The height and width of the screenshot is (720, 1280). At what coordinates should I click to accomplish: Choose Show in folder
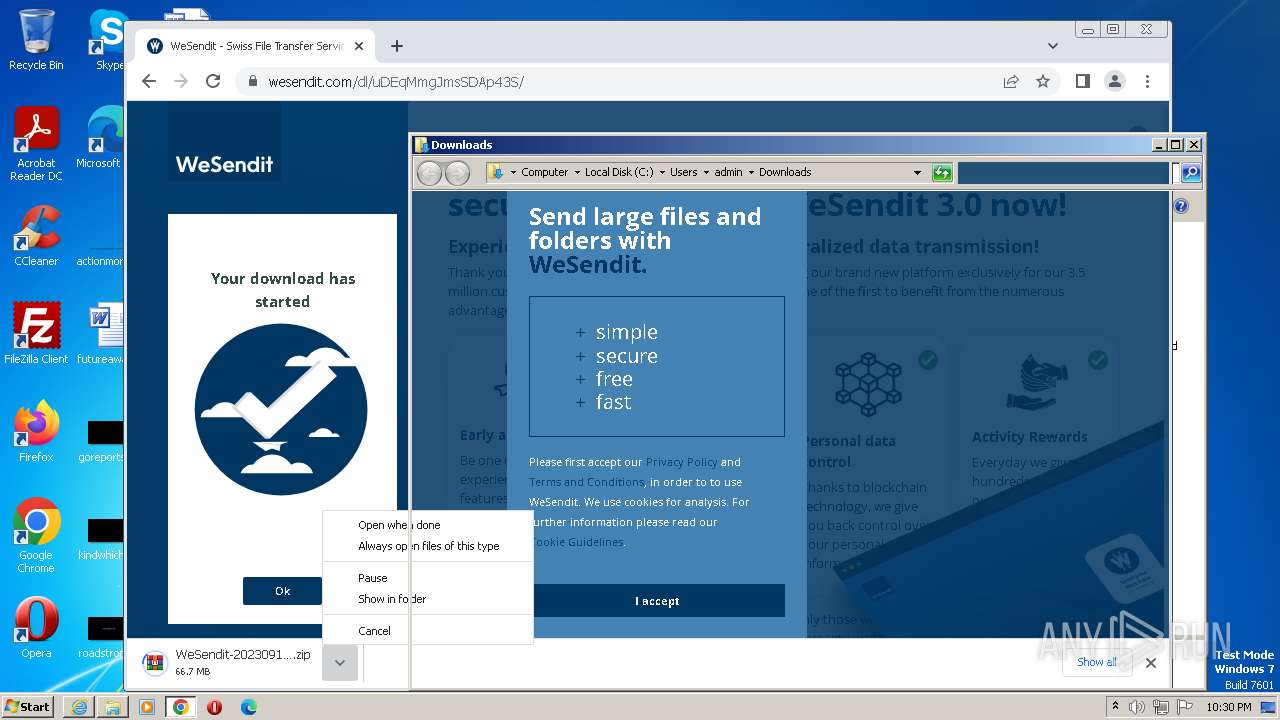[x=392, y=599]
